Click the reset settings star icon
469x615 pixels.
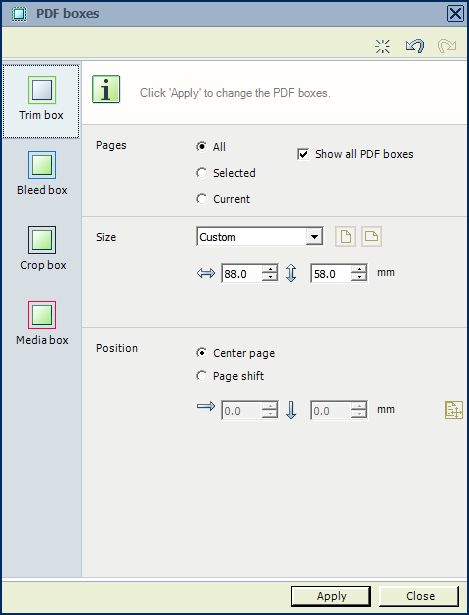point(382,46)
